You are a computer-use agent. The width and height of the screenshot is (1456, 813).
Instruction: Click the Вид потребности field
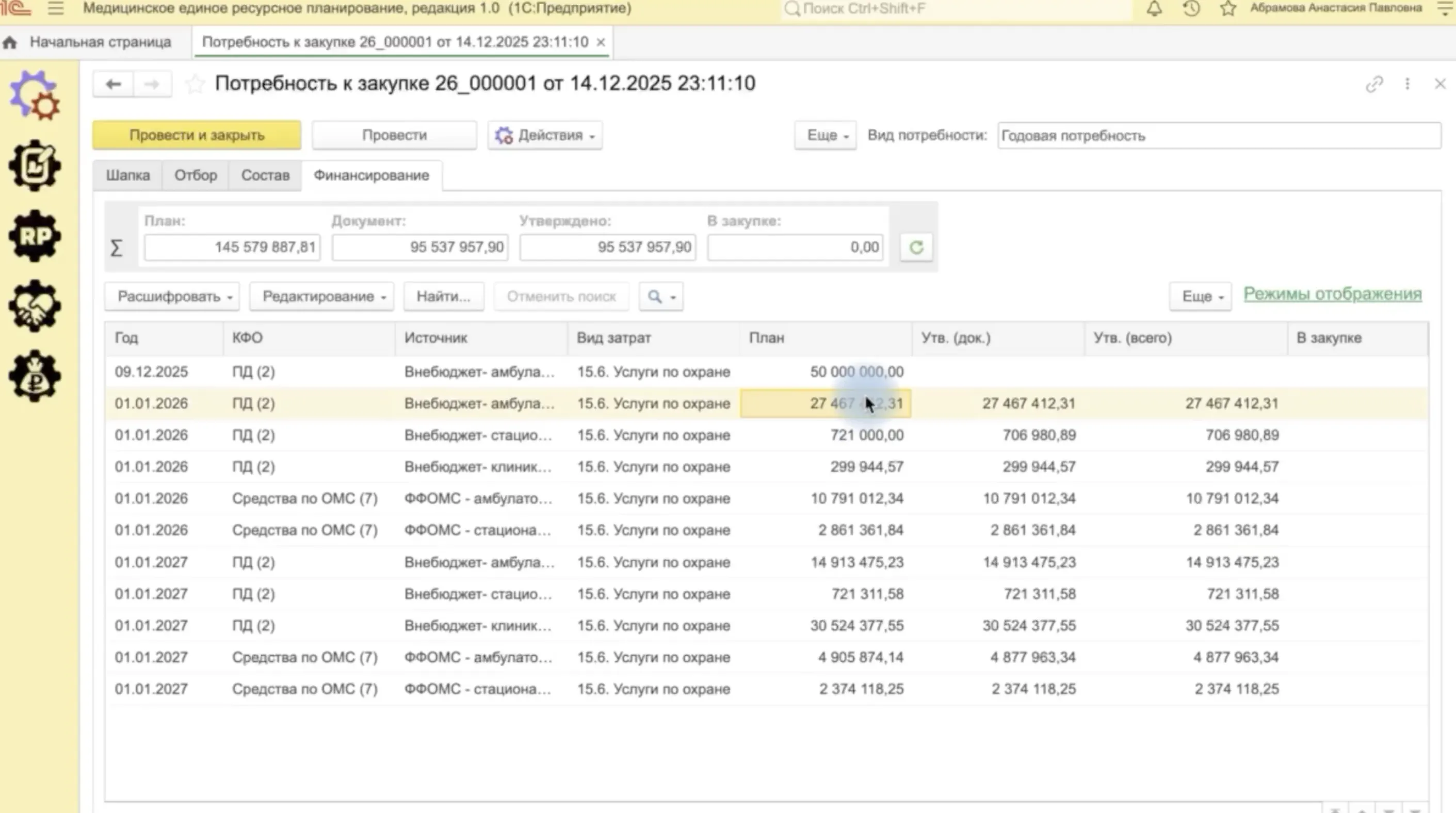click(x=1219, y=136)
